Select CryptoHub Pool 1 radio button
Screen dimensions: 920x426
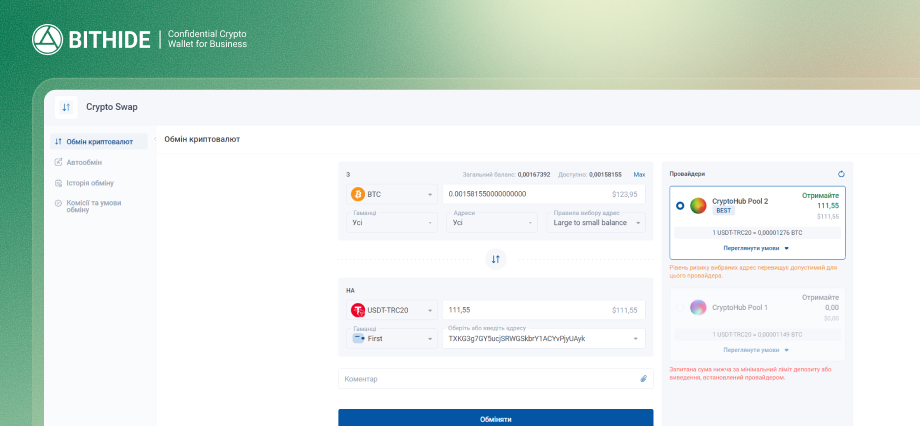[x=680, y=307]
